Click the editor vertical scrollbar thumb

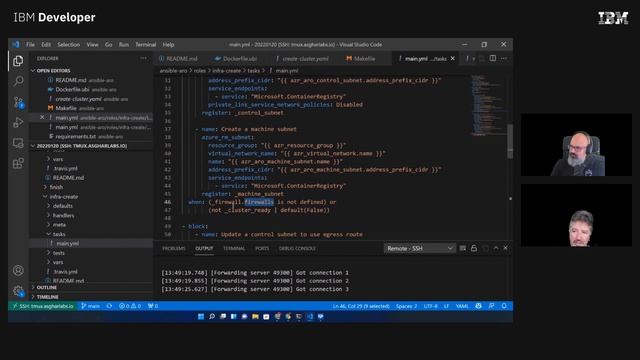point(510,141)
